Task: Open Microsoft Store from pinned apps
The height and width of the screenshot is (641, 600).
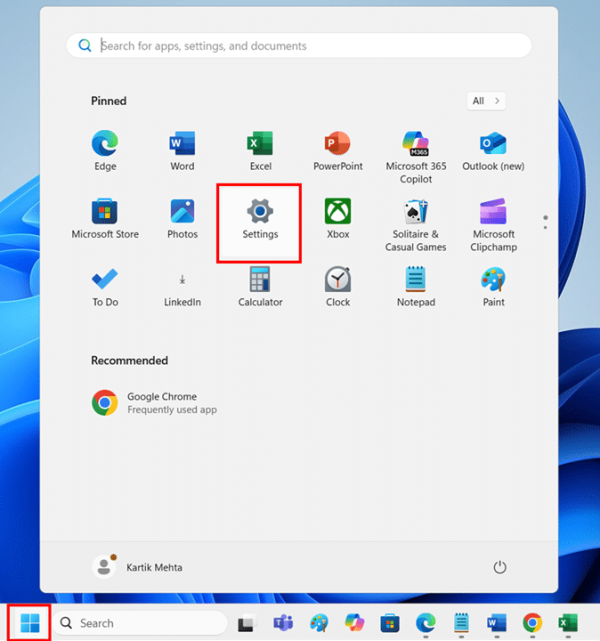Action: pos(105,219)
